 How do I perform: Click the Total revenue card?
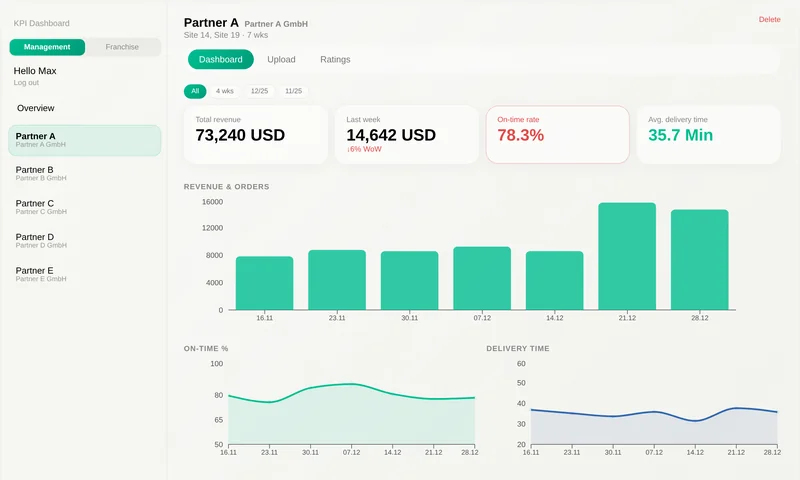click(256, 135)
